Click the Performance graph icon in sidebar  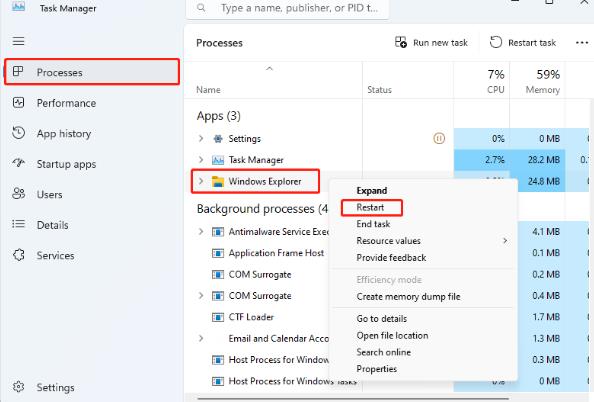pyautogui.click(x=18, y=102)
